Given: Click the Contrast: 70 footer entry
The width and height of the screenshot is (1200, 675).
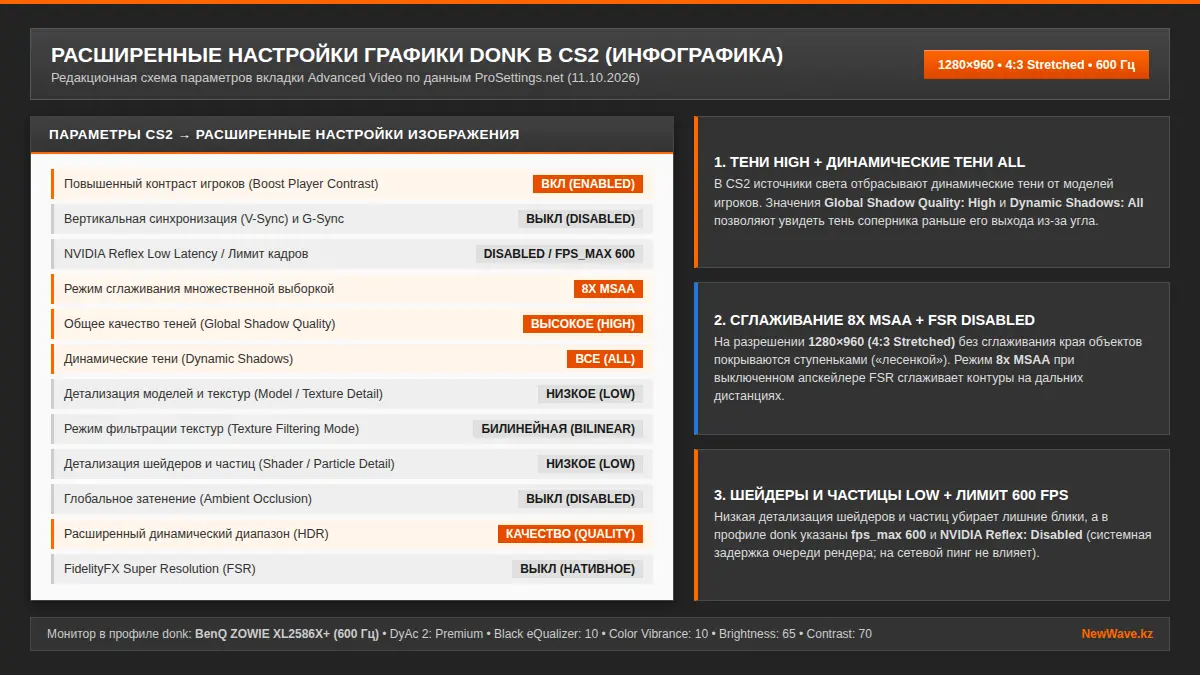Looking at the screenshot, I should pyautogui.click(x=837, y=633).
